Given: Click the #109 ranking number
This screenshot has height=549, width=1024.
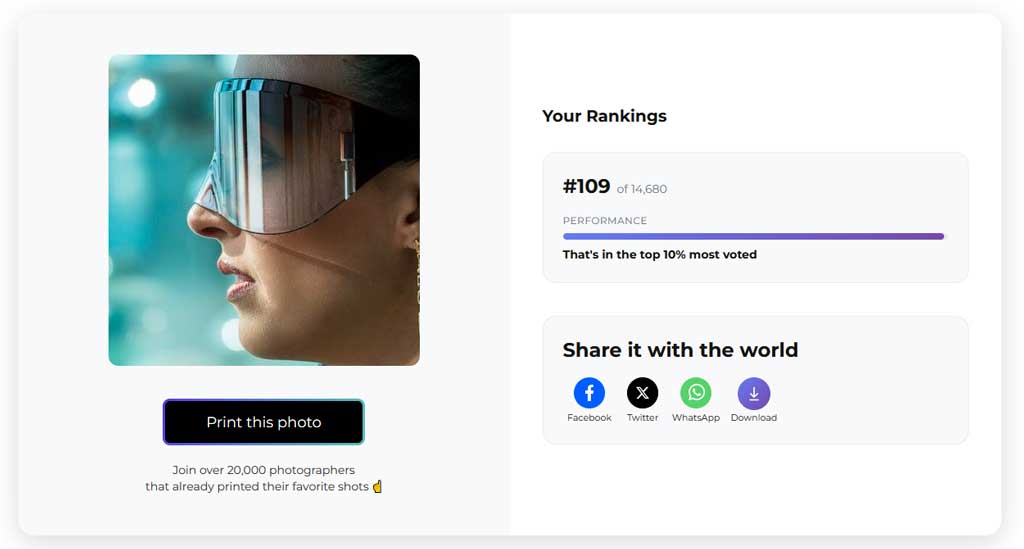Looking at the screenshot, I should 586,187.
